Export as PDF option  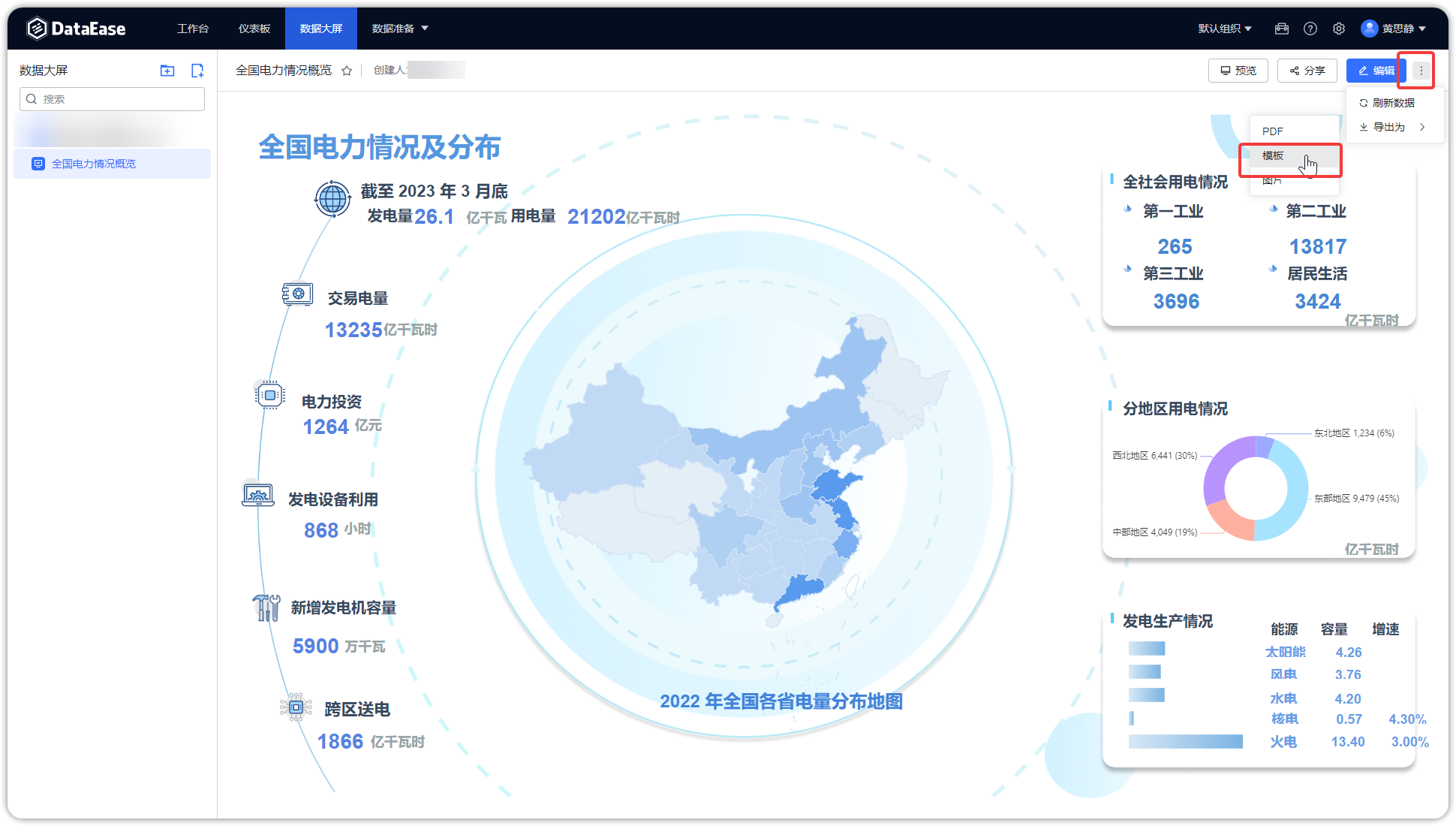(1295, 131)
